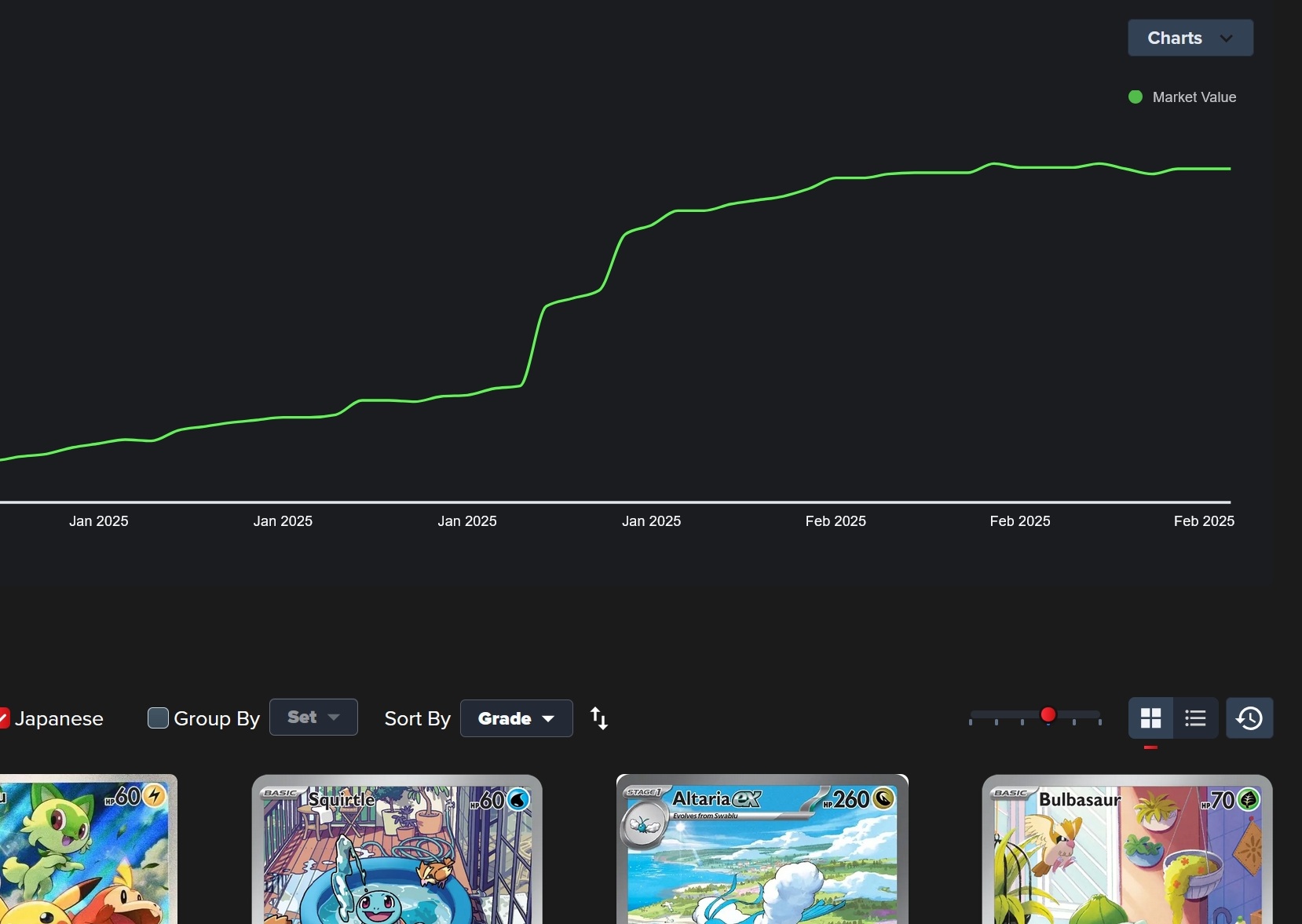Switch to grid view
1302x924 pixels.
click(1151, 718)
